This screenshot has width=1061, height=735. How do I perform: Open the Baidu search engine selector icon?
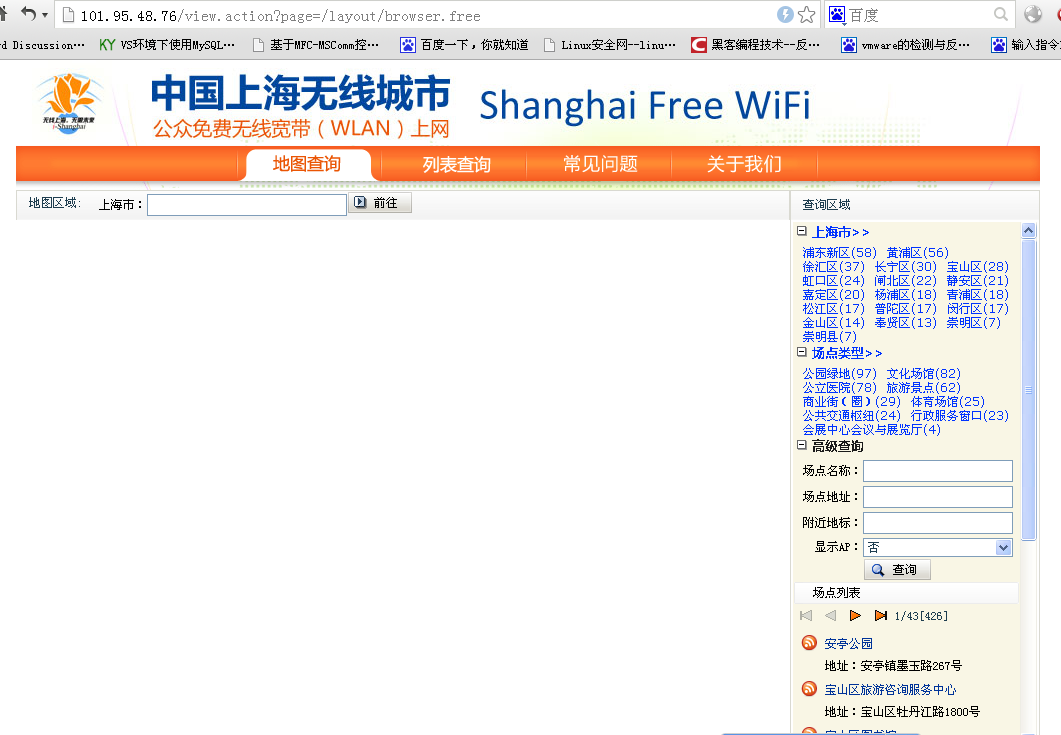tap(837, 14)
